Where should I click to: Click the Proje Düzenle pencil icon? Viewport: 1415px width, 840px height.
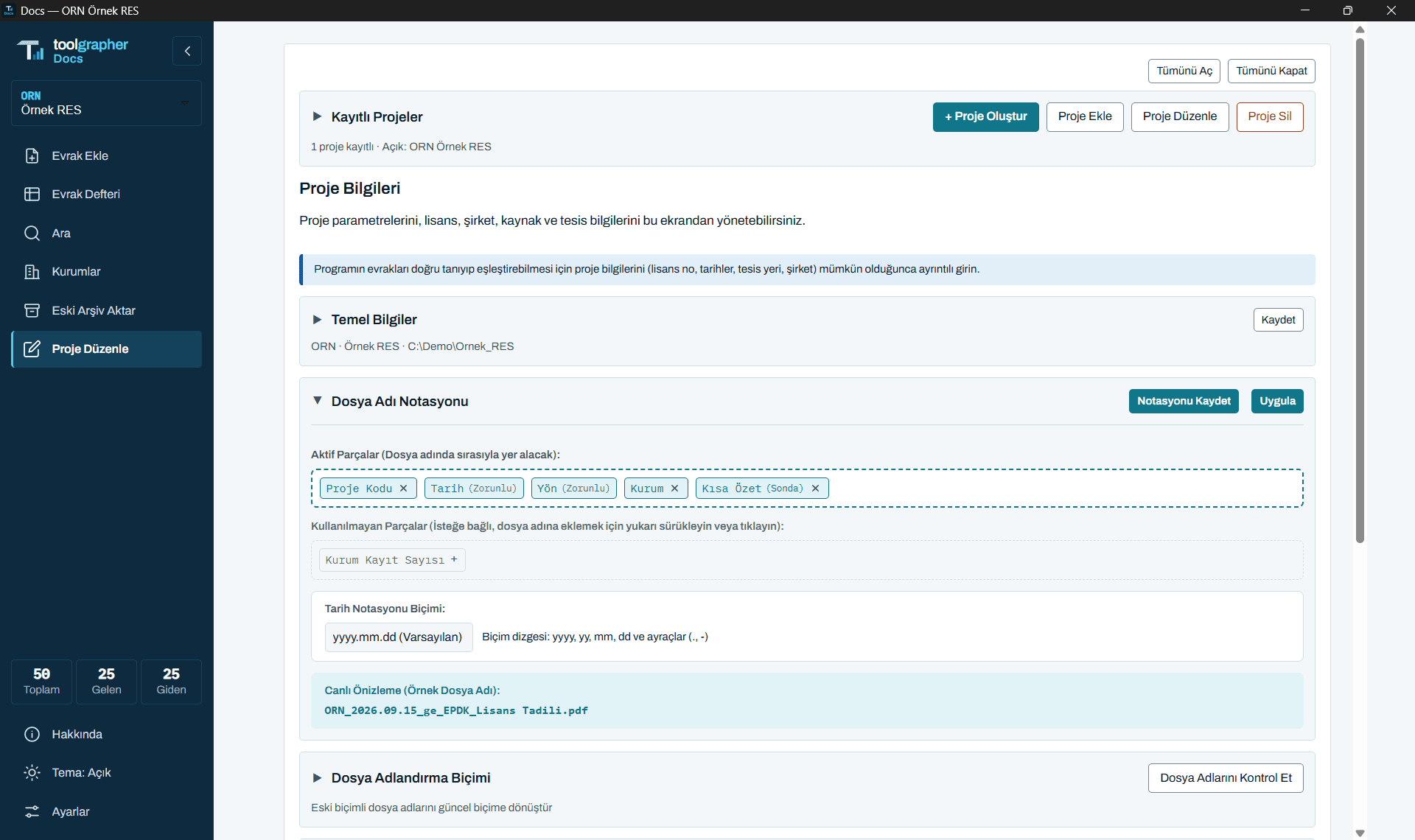pyautogui.click(x=32, y=349)
